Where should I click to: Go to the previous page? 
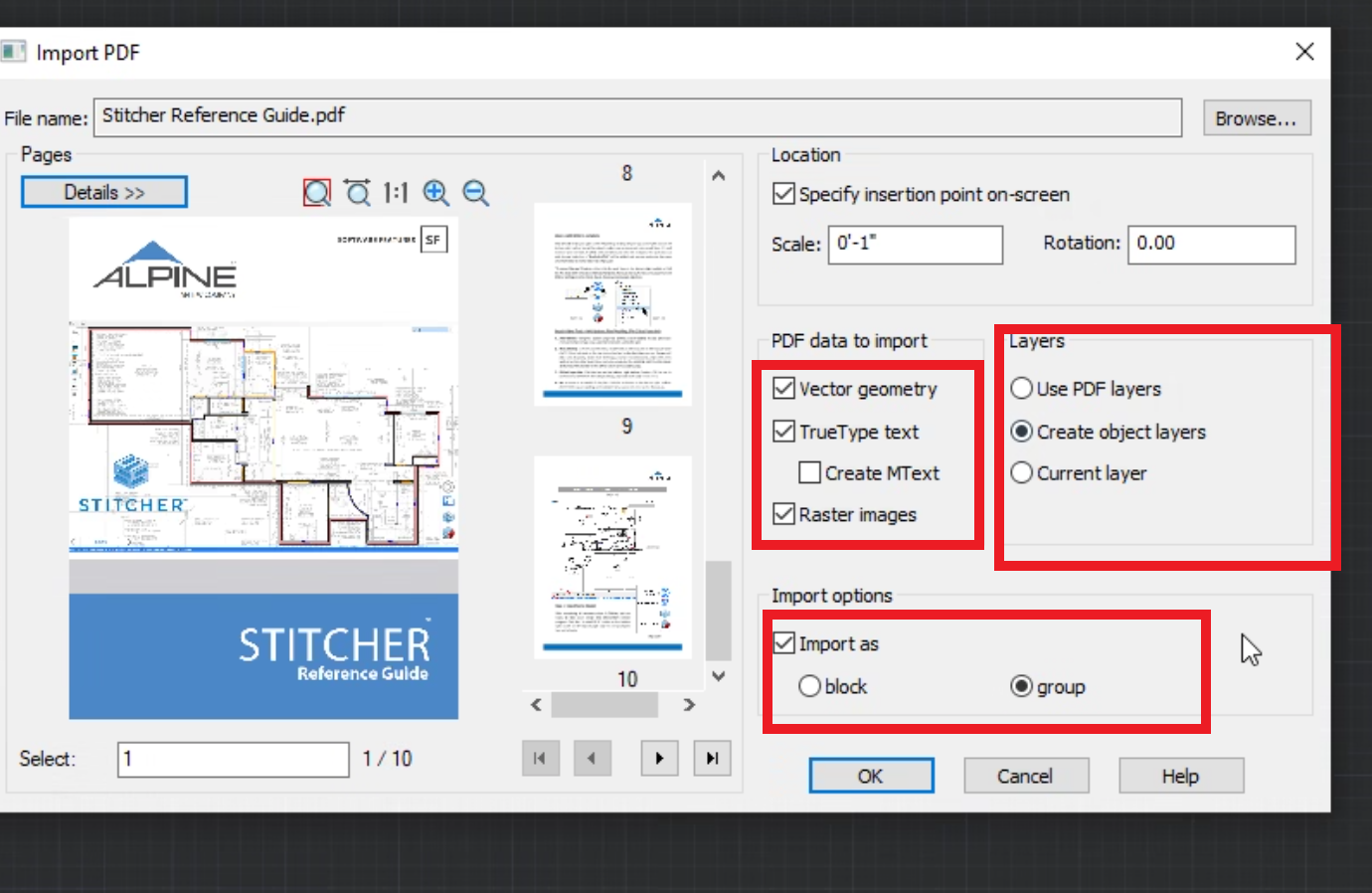coord(592,758)
